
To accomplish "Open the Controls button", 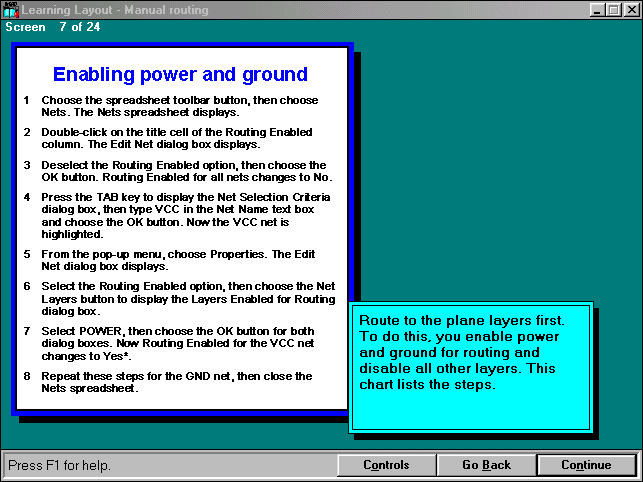I will [x=386, y=465].
